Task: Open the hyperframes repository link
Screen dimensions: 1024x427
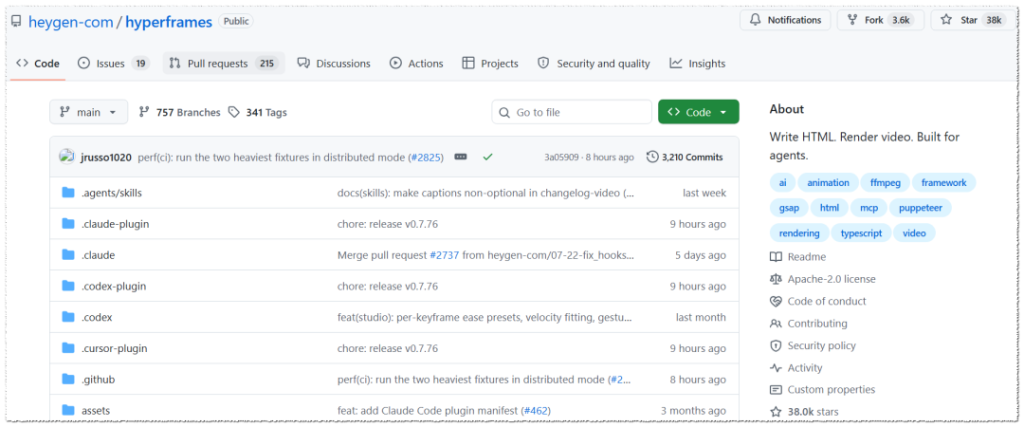Action: pyautogui.click(x=169, y=22)
